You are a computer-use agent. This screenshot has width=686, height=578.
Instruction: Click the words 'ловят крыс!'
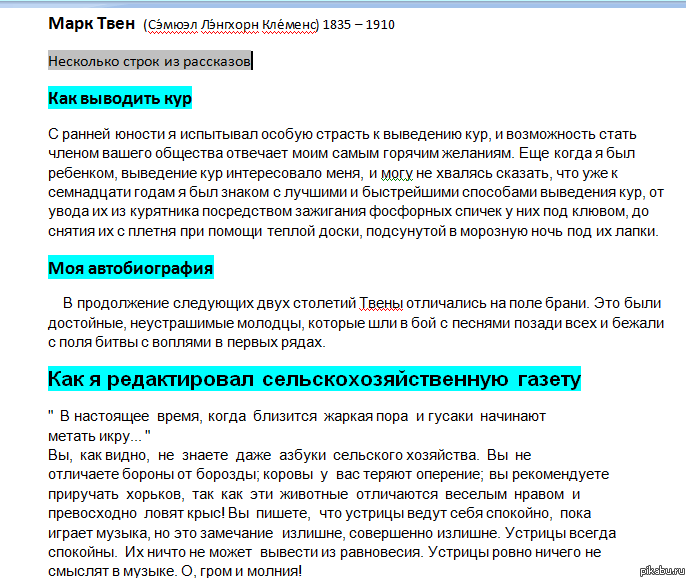point(185,513)
